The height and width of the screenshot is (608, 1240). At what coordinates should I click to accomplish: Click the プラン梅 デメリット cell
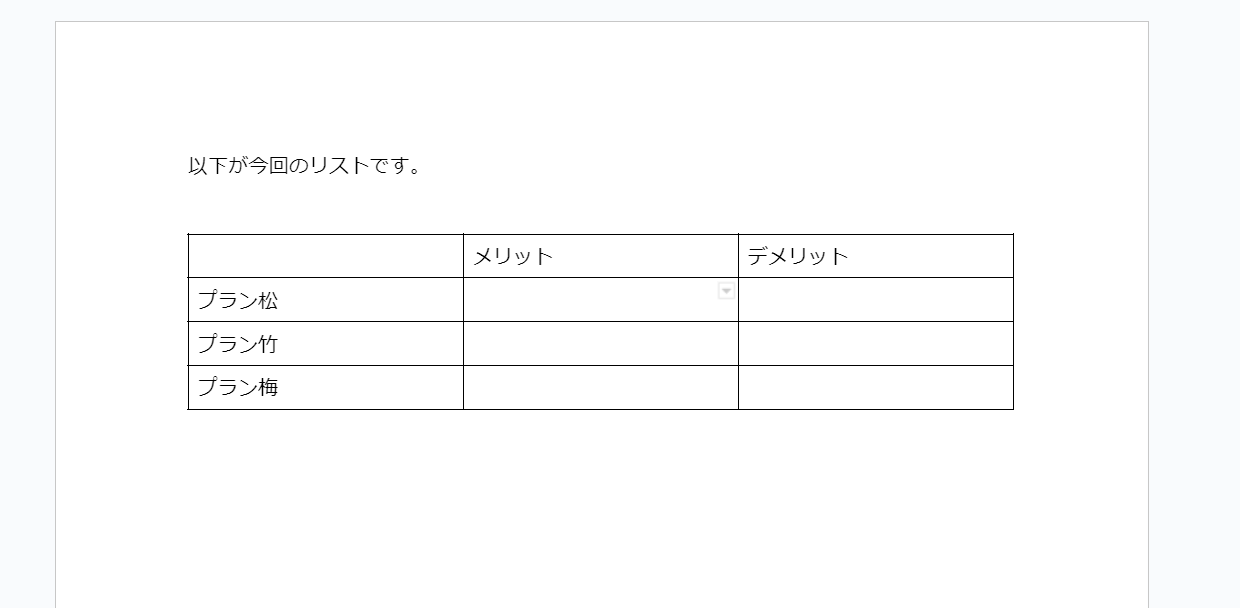click(x=875, y=388)
